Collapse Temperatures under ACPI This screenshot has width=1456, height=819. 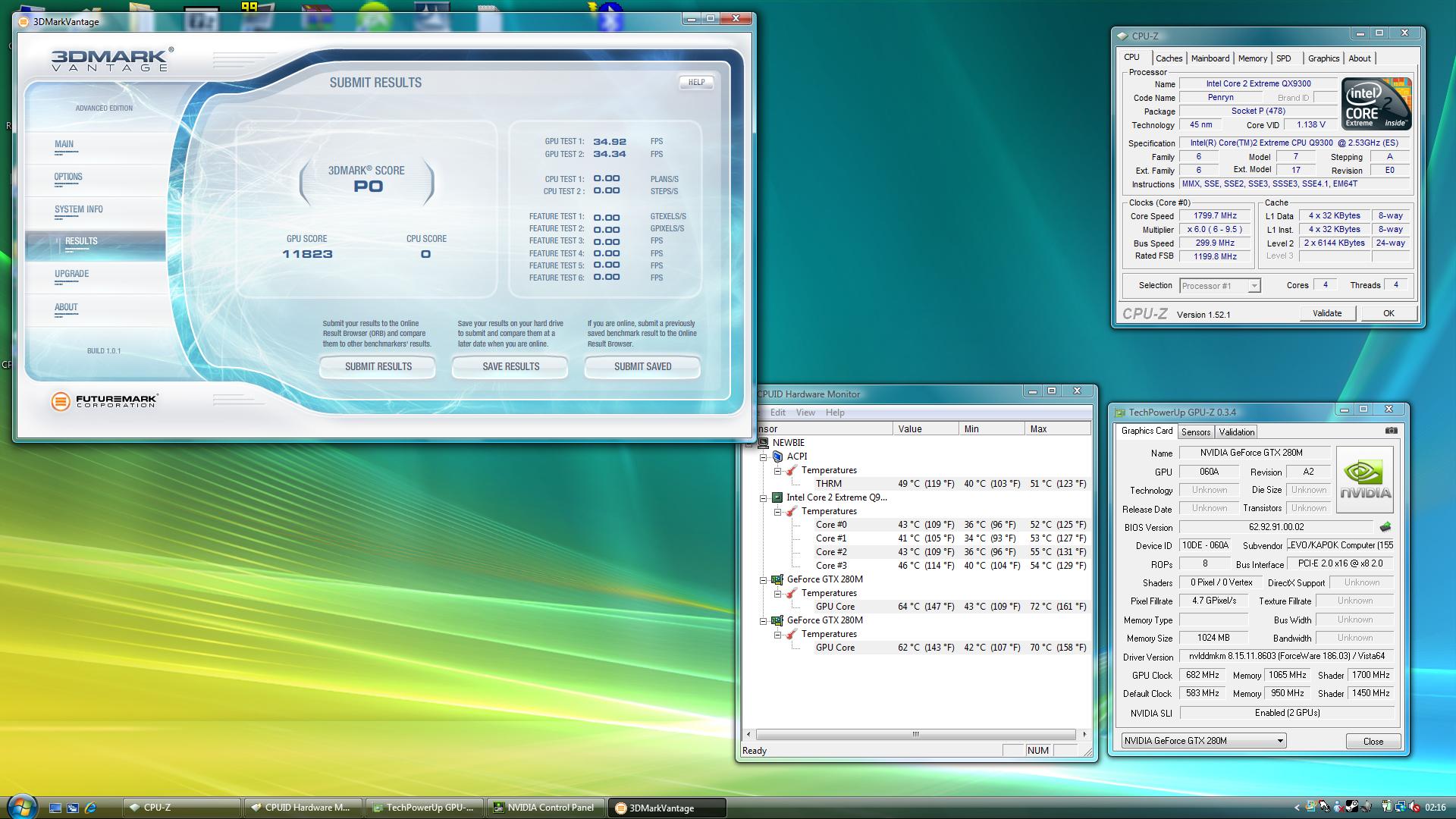777,470
